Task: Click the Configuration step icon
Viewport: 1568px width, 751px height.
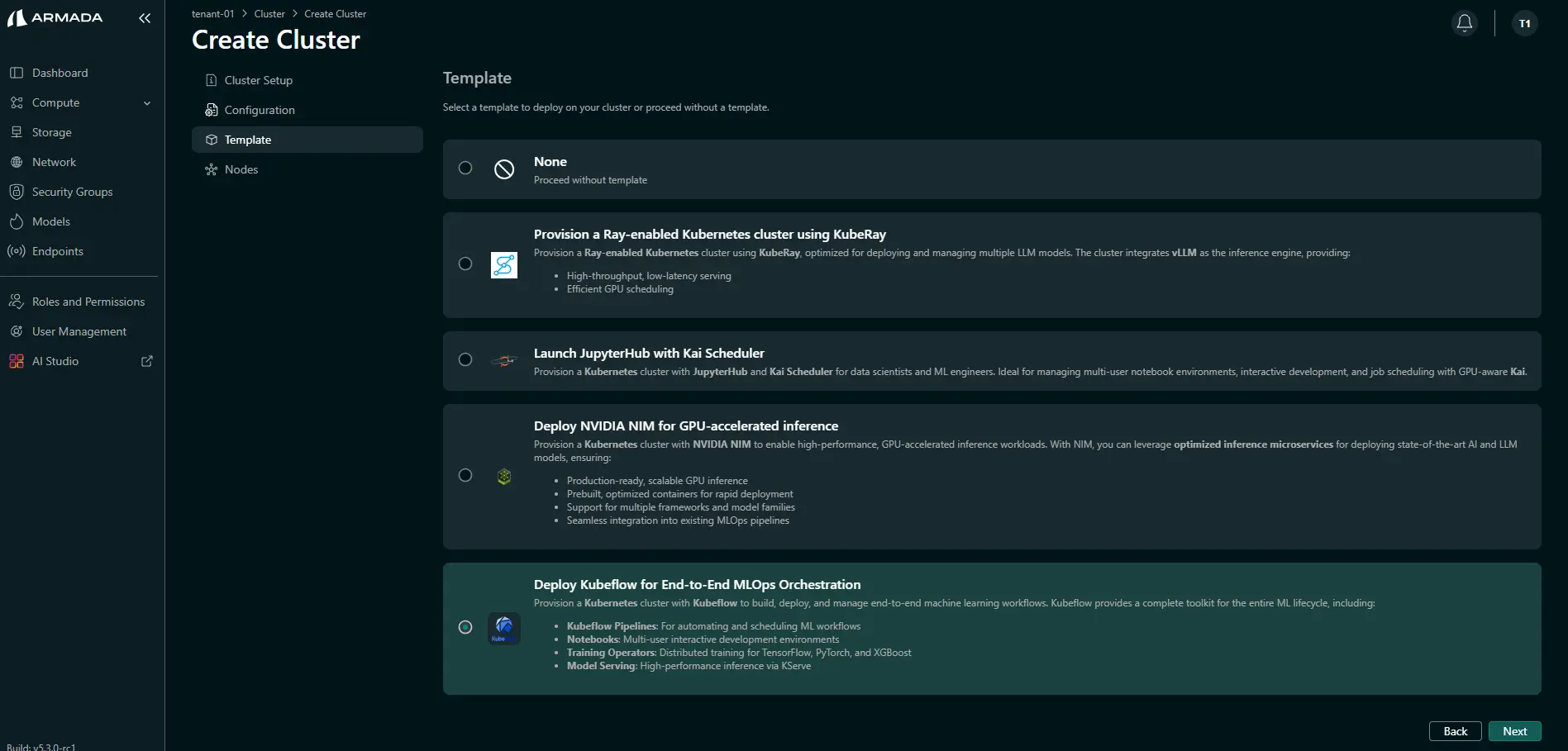Action: coord(212,110)
